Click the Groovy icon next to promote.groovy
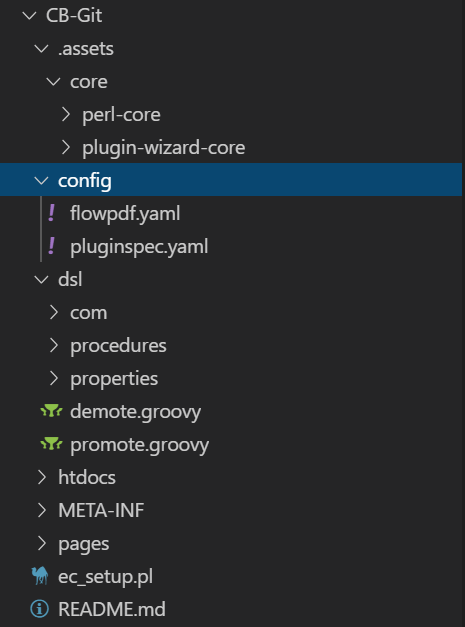Image resolution: width=465 pixels, height=627 pixels. point(52,444)
